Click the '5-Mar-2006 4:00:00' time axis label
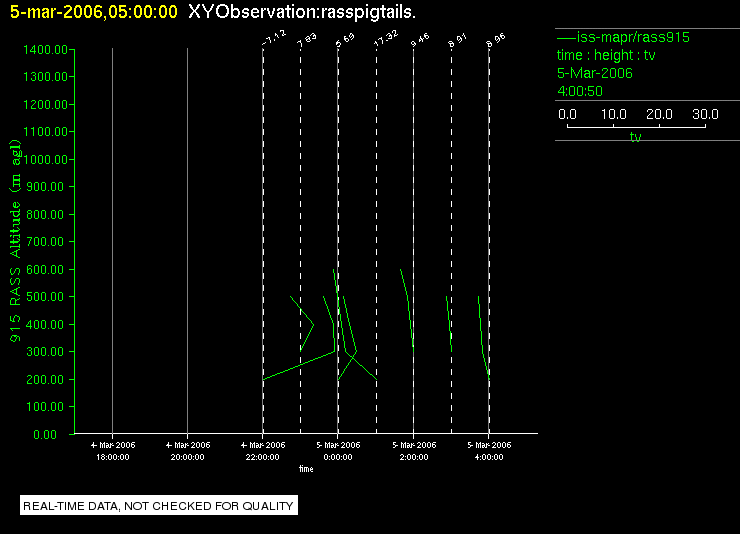This screenshot has width=740, height=534. click(489, 451)
